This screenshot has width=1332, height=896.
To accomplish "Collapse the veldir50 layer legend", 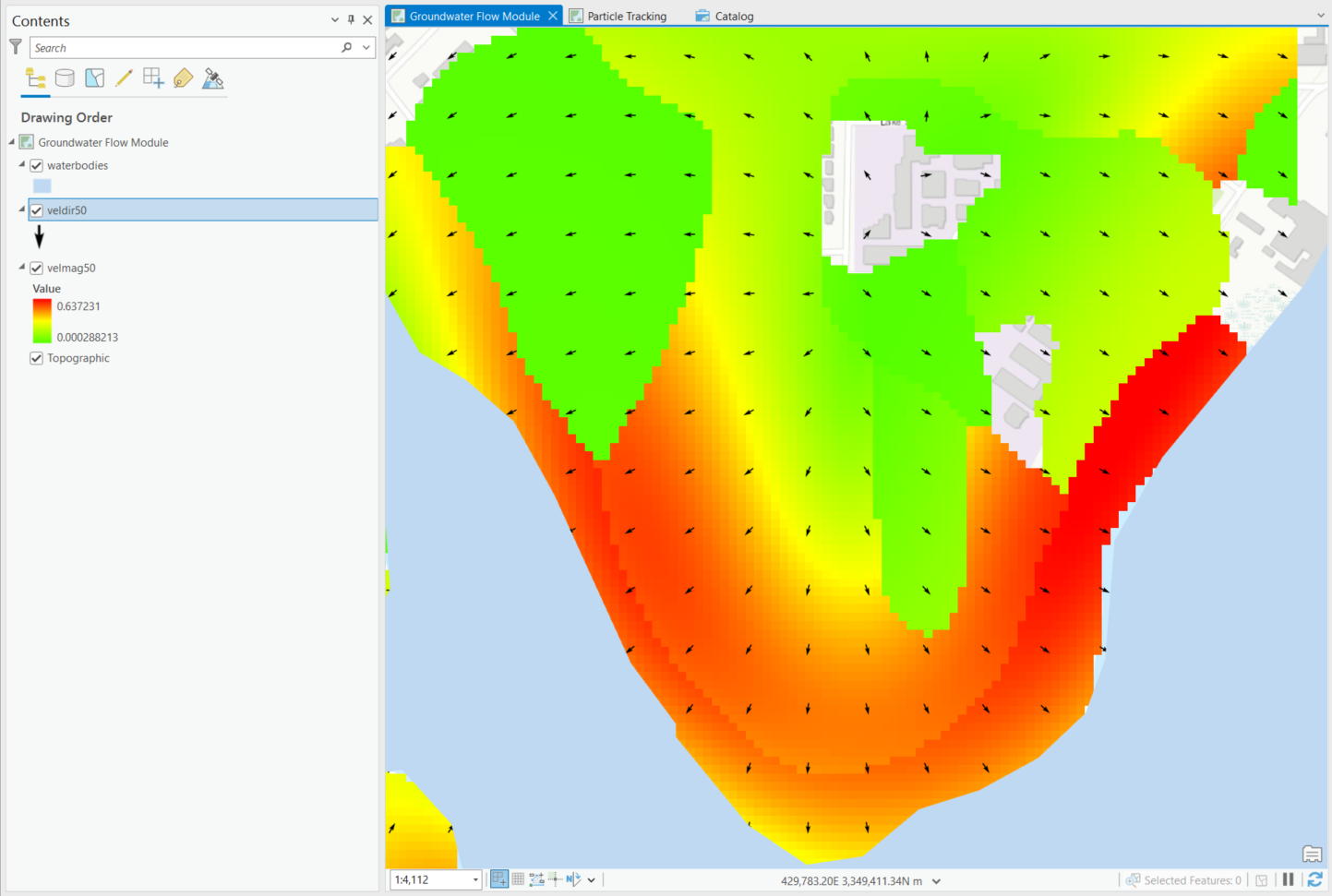I will pyautogui.click(x=21, y=209).
